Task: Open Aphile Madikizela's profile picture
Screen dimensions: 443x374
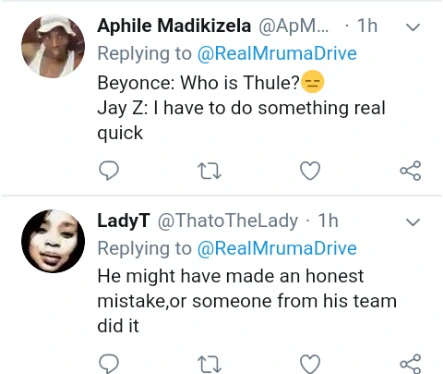Action: [53, 46]
